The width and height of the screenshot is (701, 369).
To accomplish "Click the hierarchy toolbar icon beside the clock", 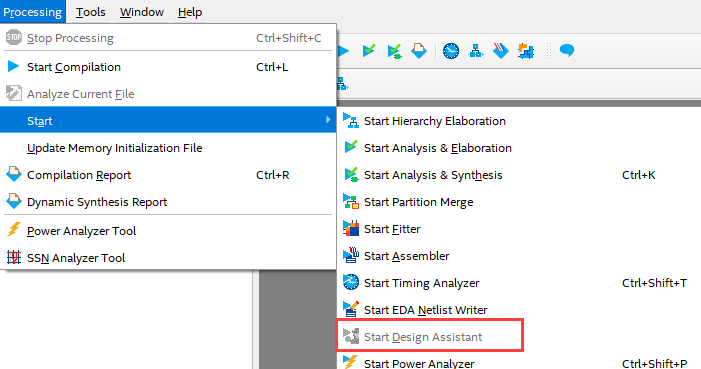I will tap(476, 51).
